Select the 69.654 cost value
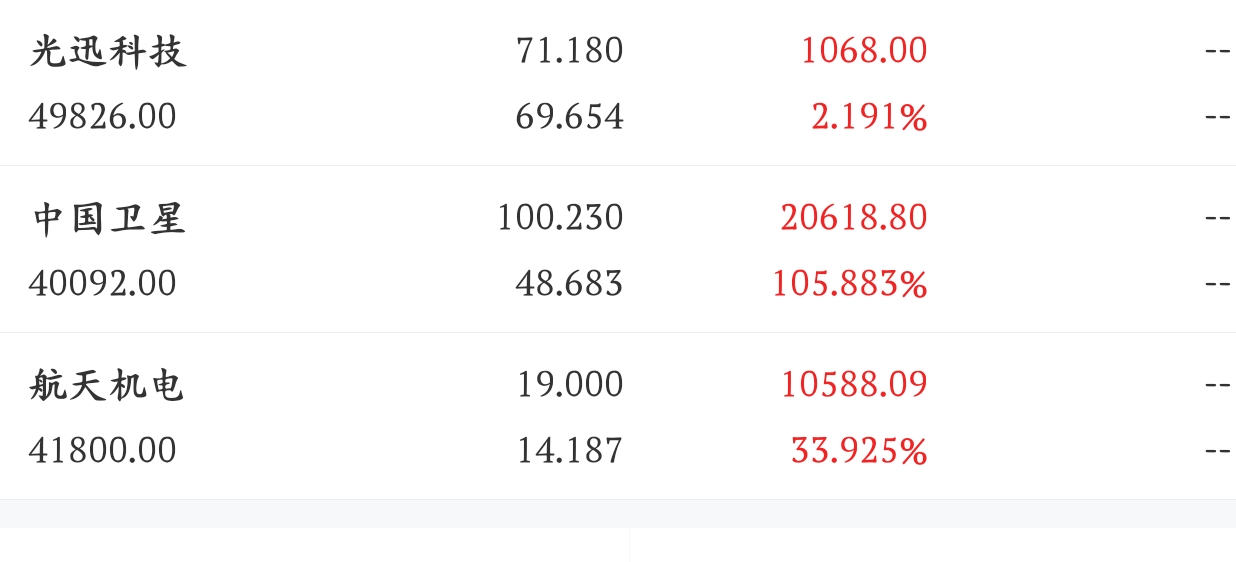The width and height of the screenshot is (1236, 562). [569, 117]
